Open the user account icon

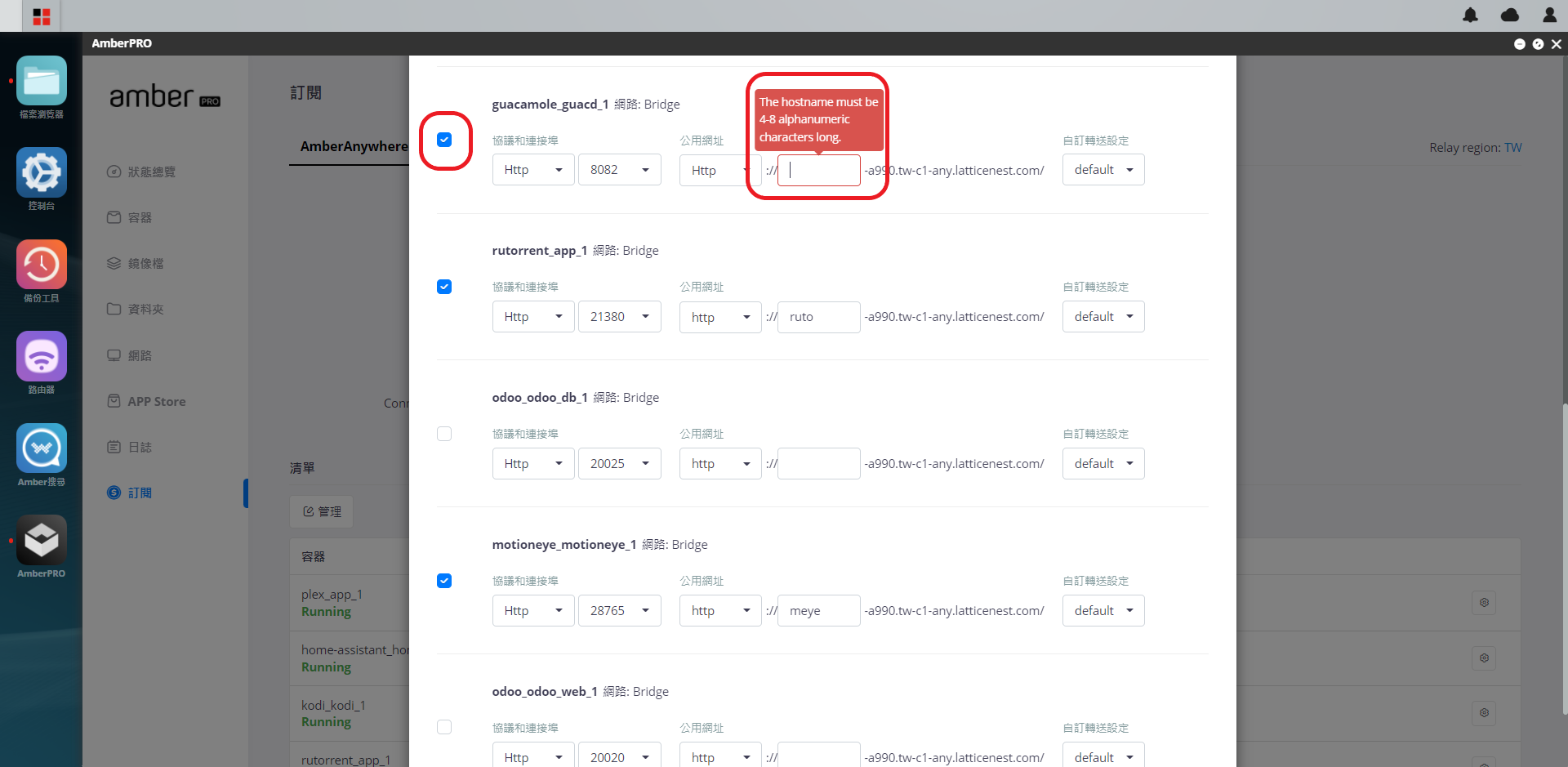[1549, 15]
